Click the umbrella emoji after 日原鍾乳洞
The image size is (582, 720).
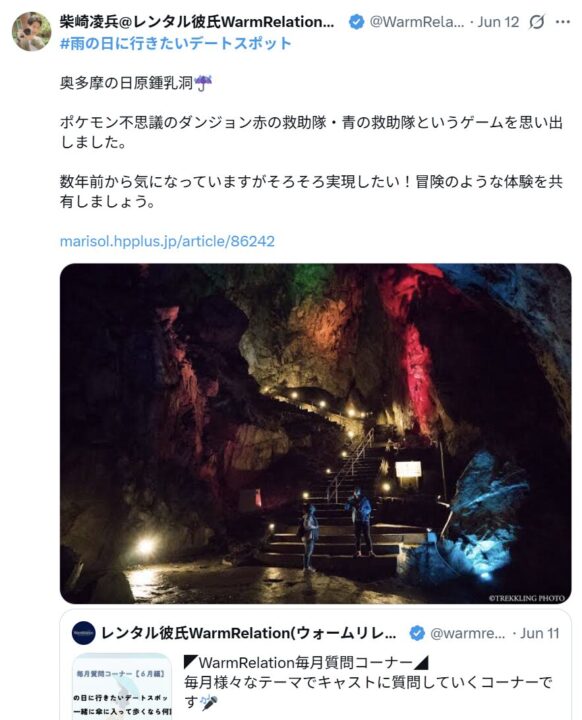click(x=203, y=83)
